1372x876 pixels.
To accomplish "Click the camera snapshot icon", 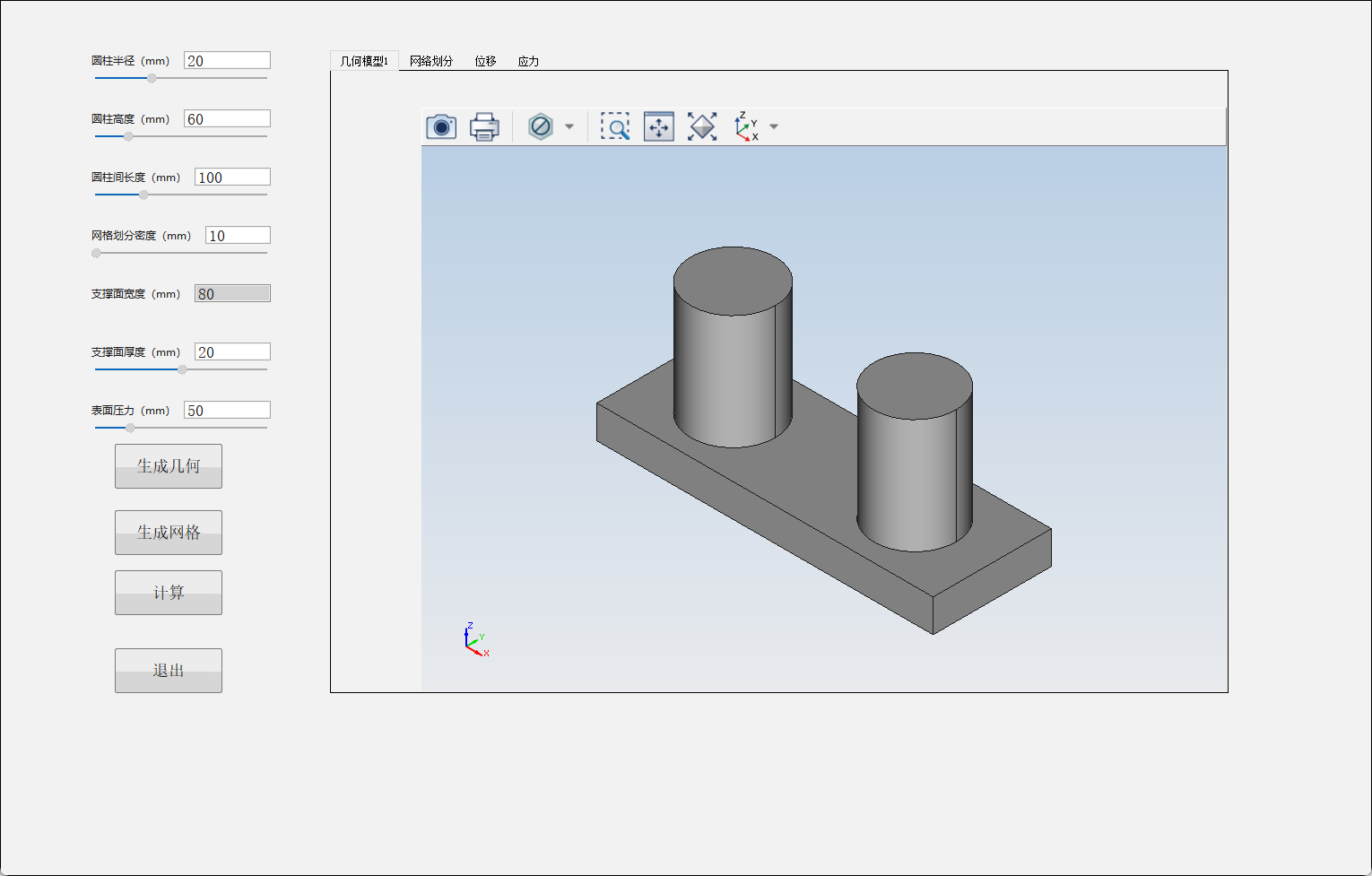I will [x=441, y=126].
